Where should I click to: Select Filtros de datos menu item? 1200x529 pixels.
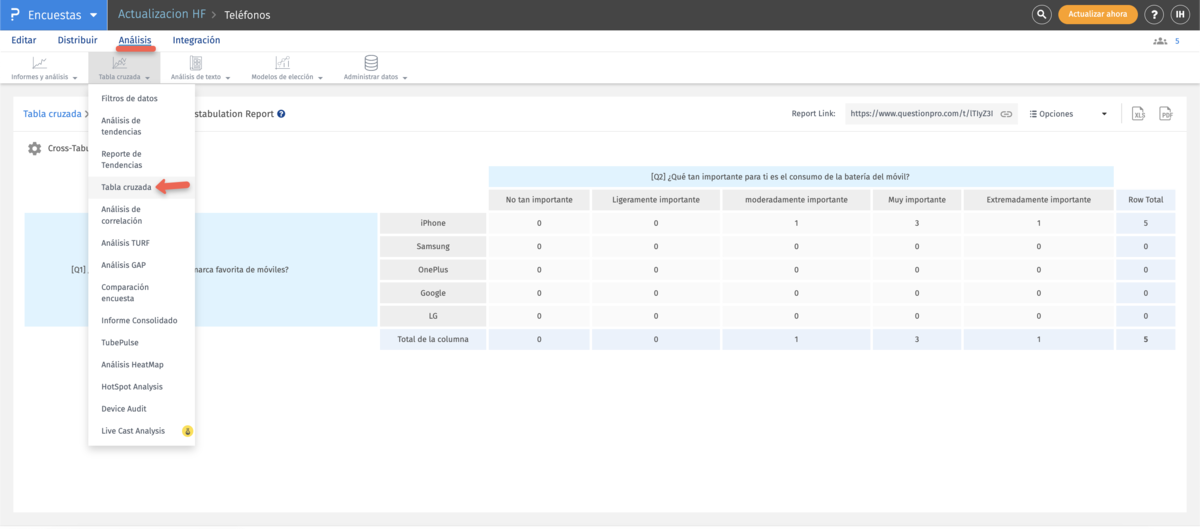tap(129, 98)
